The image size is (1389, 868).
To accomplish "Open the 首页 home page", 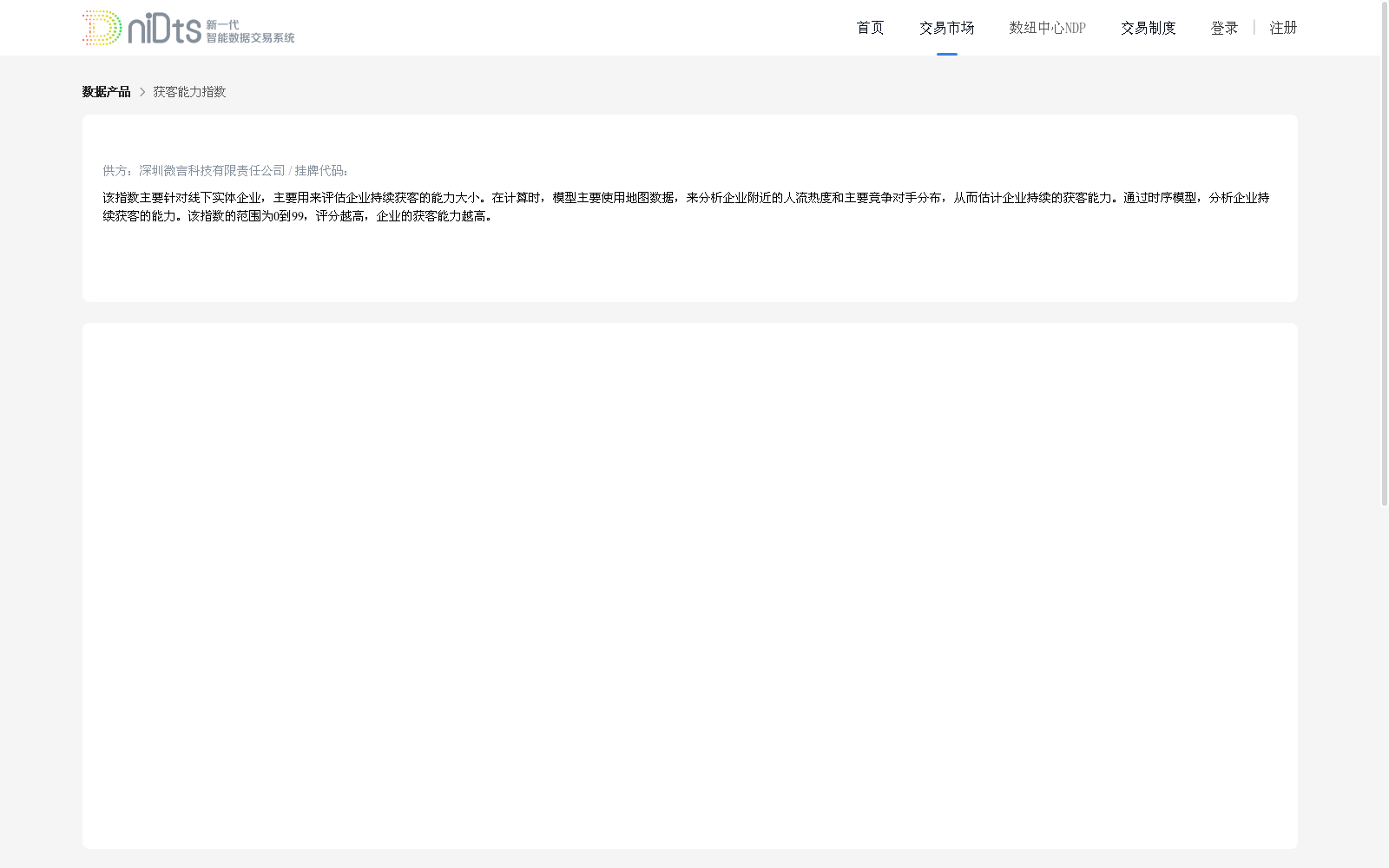I will click(870, 28).
